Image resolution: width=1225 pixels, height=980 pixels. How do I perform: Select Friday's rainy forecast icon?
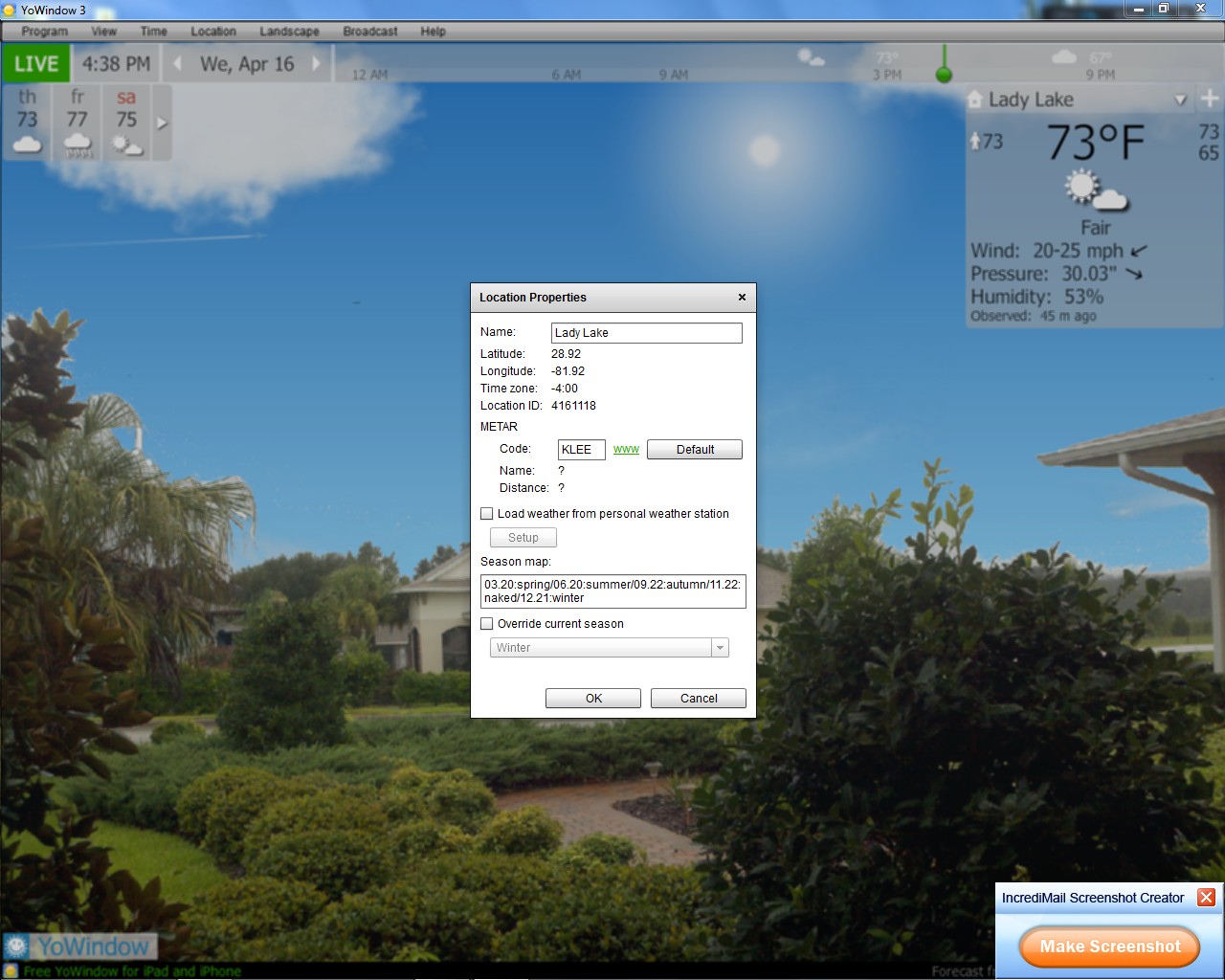pyautogui.click(x=78, y=145)
